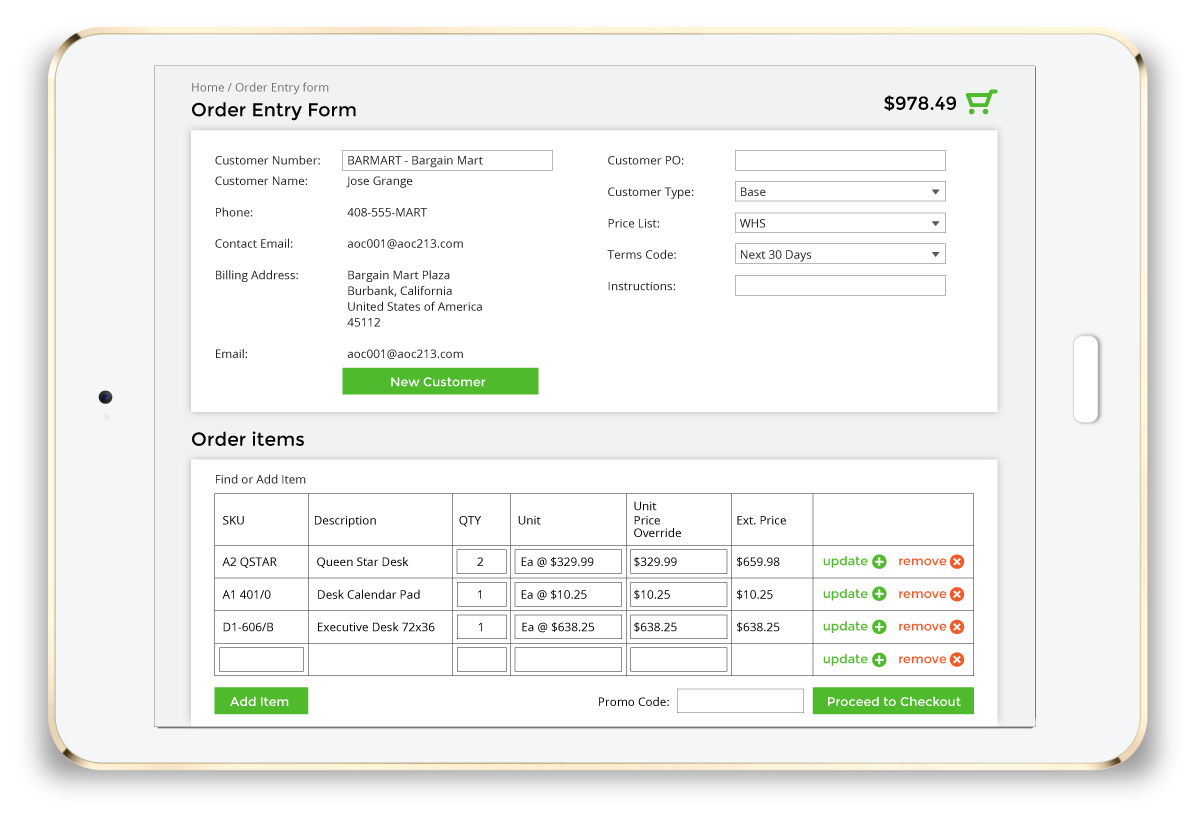The image size is (1200, 821).
Task: Click the New Customer button
Action: tap(440, 381)
